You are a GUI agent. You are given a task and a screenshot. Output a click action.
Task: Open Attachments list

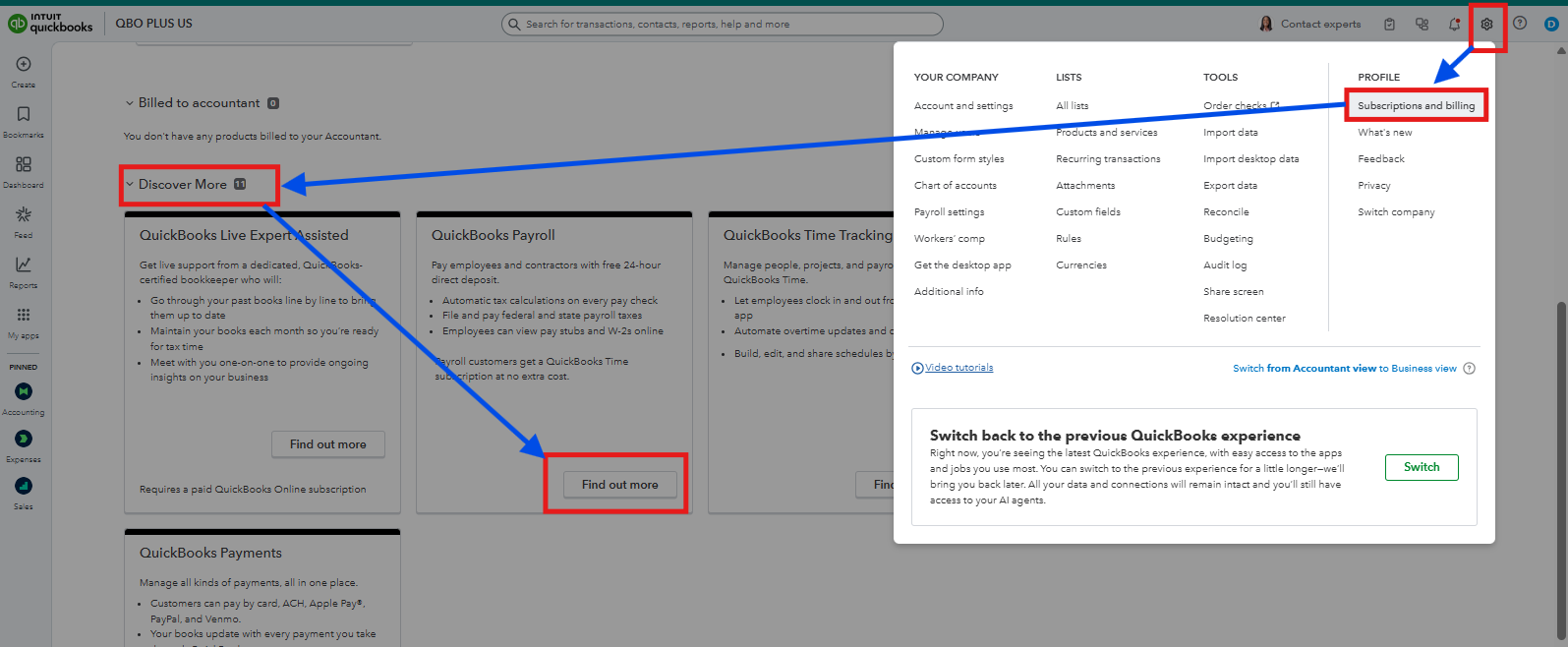click(1085, 186)
